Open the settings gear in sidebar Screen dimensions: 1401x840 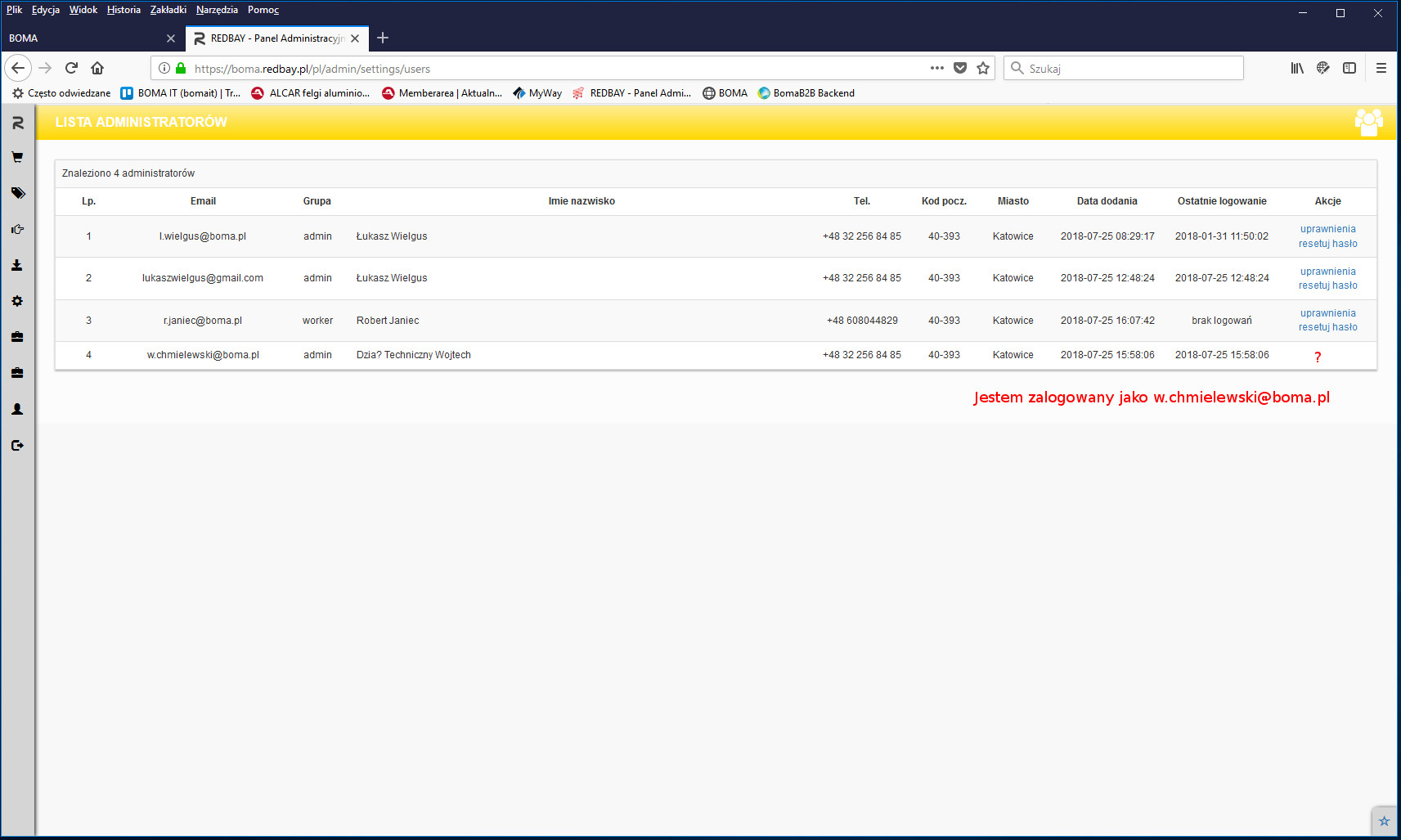tap(17, 301)
